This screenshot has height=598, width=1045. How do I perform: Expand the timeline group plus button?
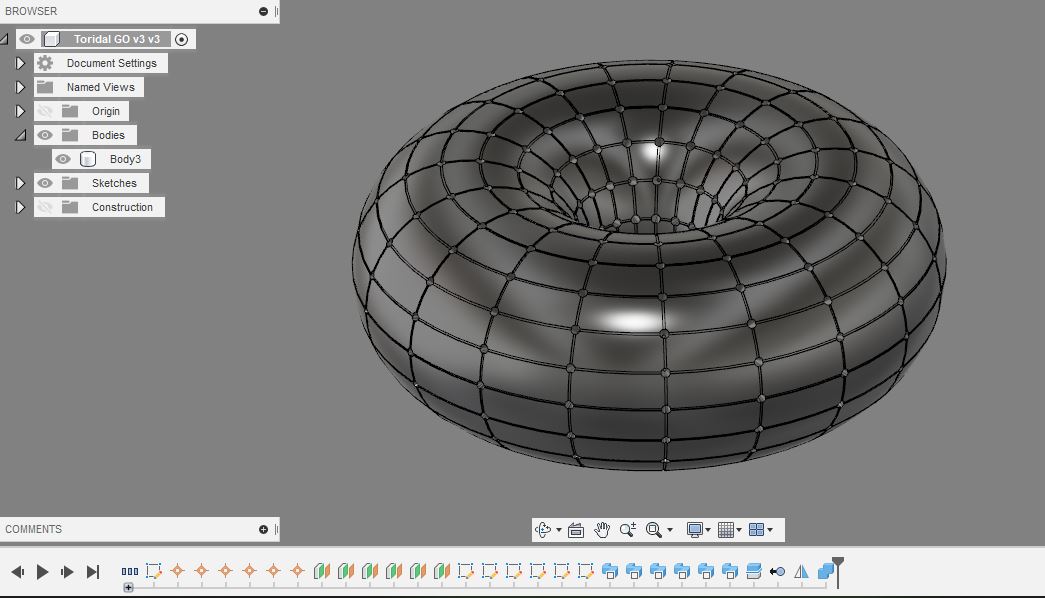(129, 587)
